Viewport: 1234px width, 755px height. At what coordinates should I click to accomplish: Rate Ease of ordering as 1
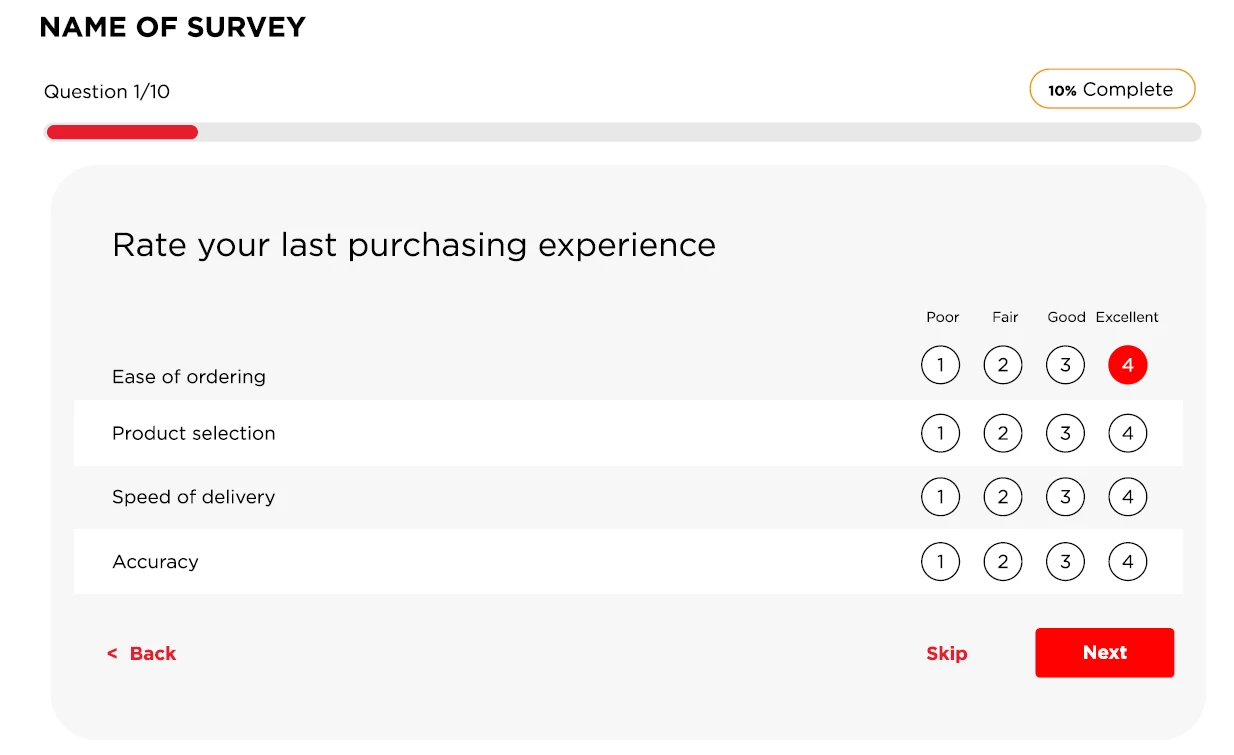(x=940, y=365)
